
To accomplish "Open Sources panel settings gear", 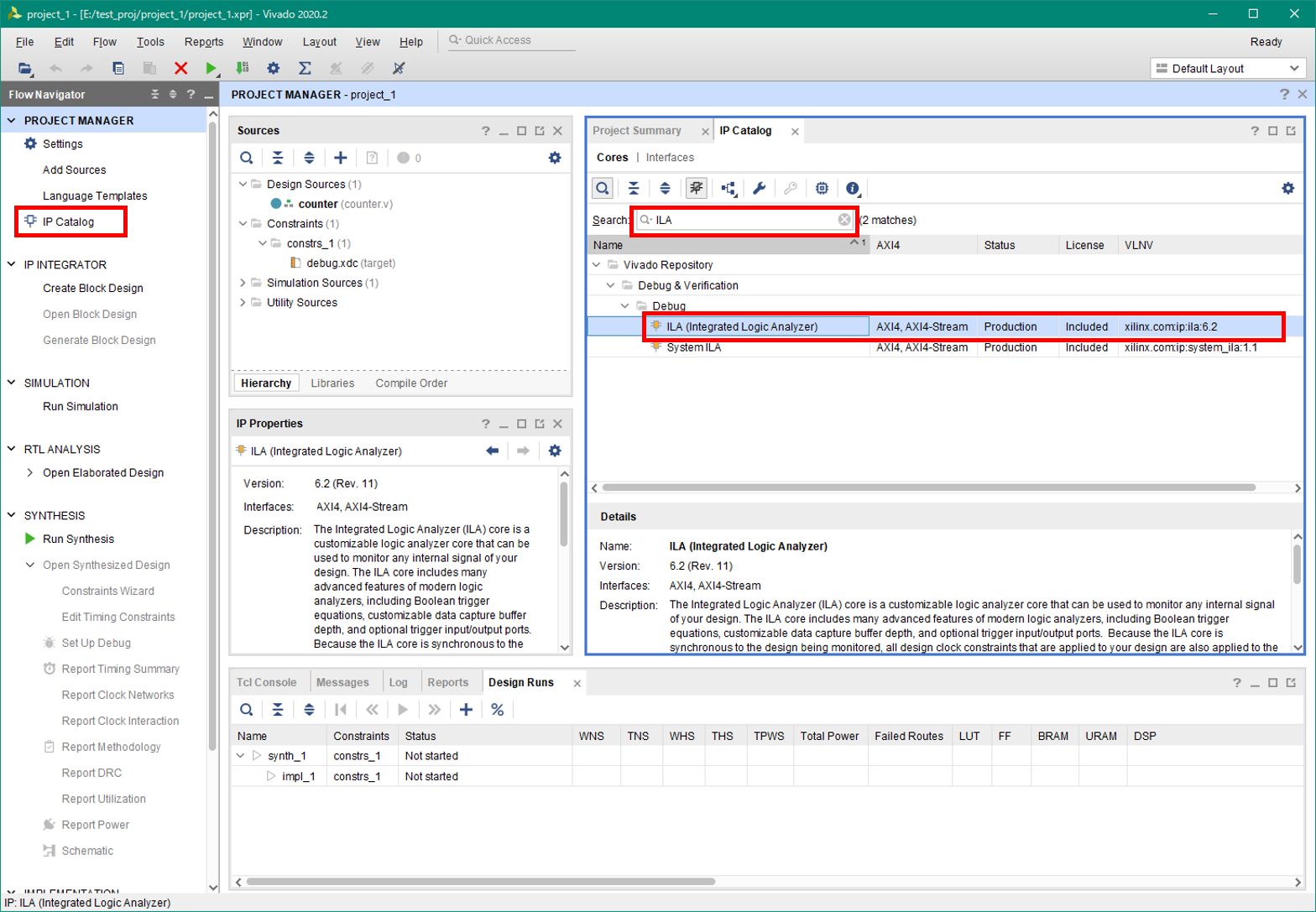I will click(555, 158).
